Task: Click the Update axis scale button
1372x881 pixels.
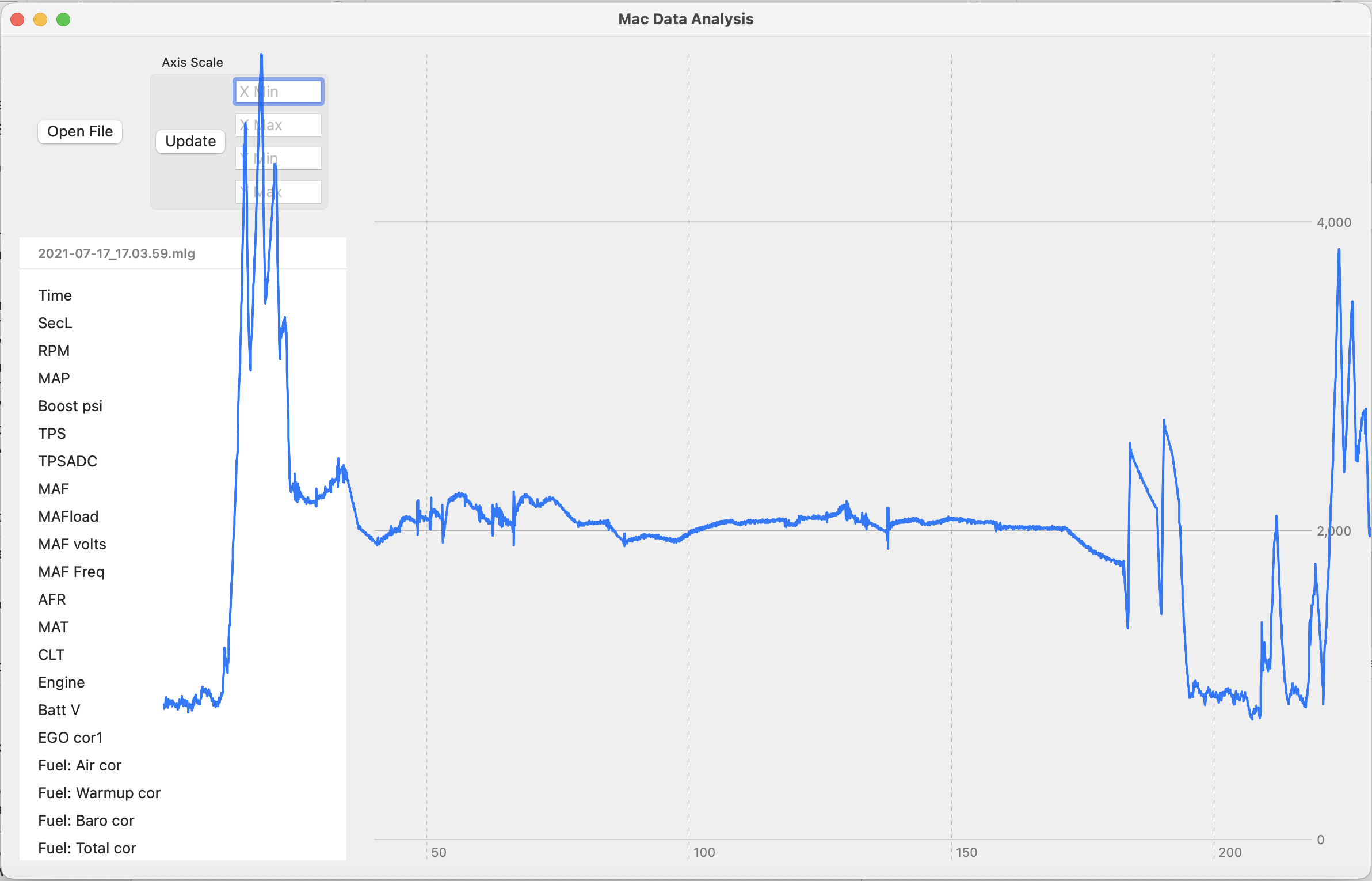Action: pyautogui.click(x=190, y=141)
